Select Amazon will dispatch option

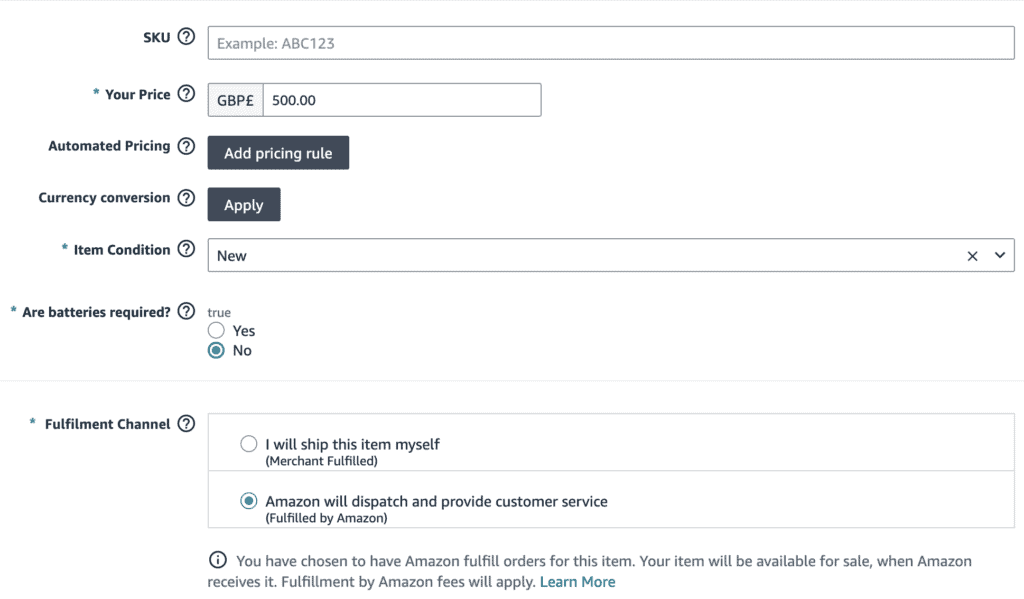point(249,501)
